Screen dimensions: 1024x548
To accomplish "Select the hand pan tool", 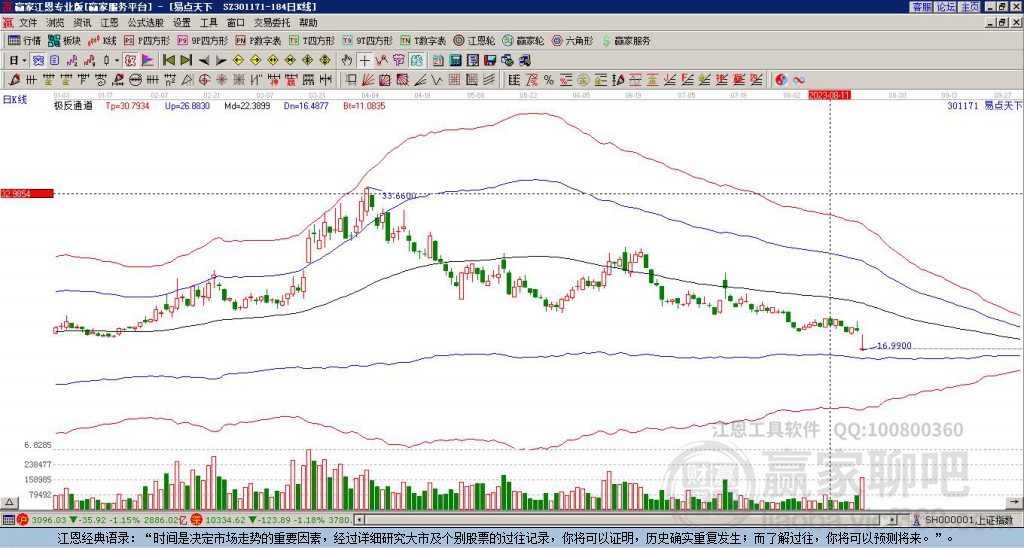I will click(347, 61).
